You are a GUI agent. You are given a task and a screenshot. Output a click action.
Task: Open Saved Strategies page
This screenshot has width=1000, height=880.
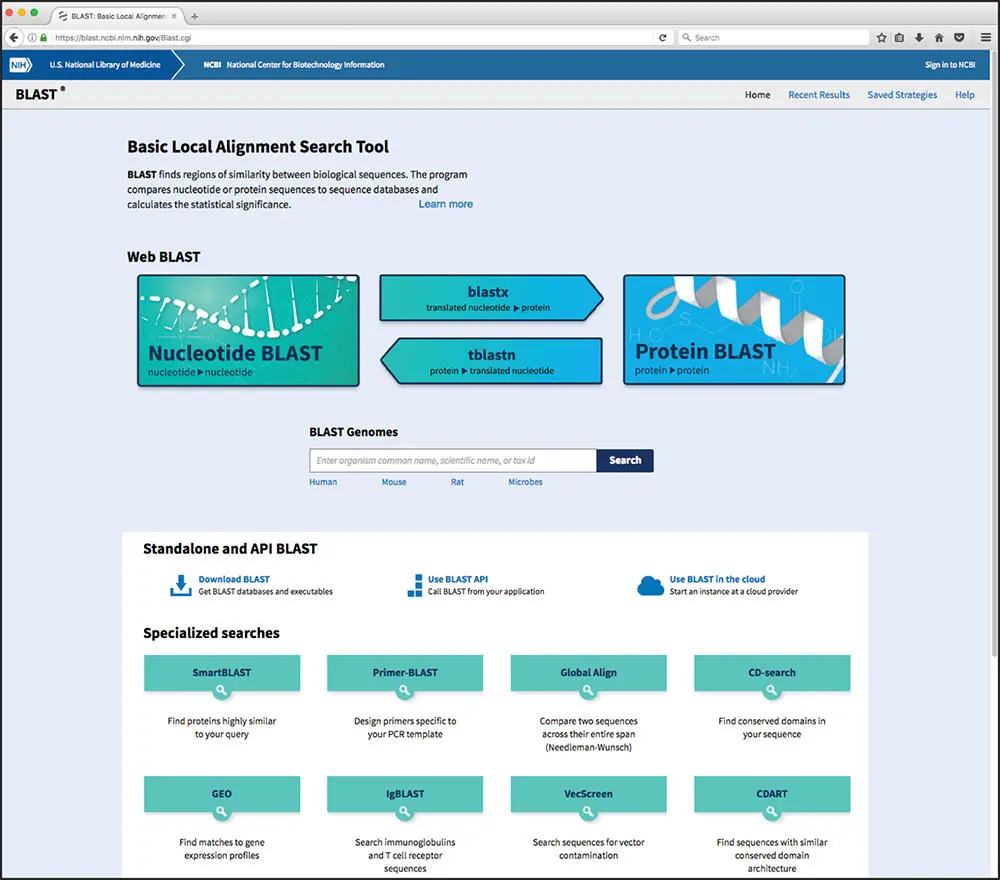pyautogui.click(x=902, y=94)
